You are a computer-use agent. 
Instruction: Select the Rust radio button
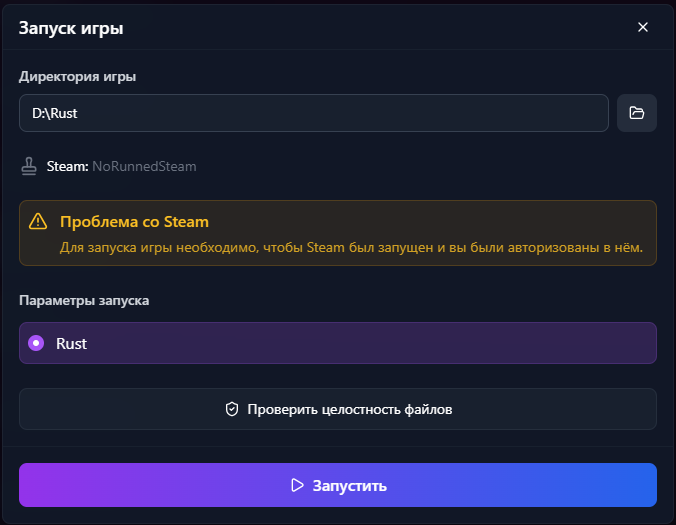[36, 343]
